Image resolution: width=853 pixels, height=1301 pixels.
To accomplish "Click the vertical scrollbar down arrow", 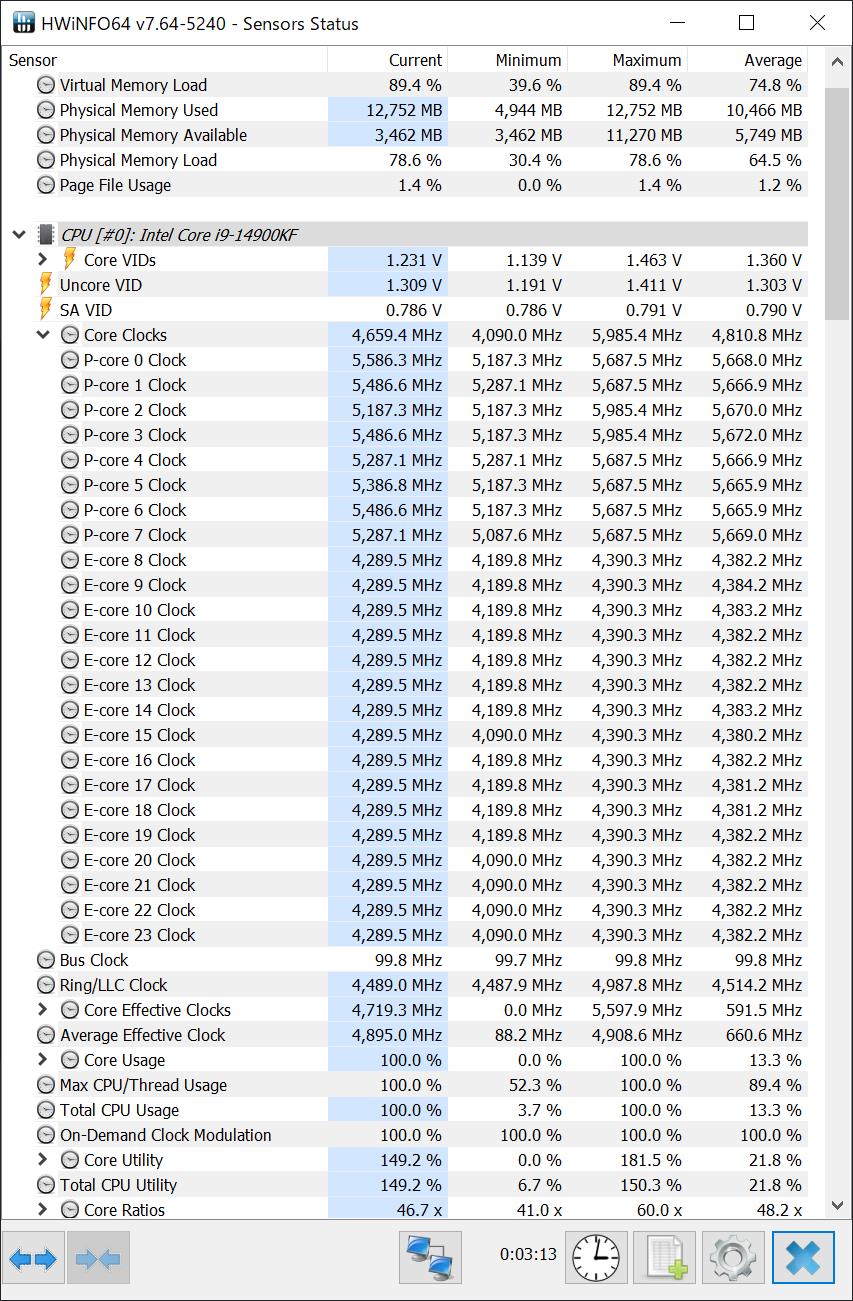I will [x=838, y=1205].
